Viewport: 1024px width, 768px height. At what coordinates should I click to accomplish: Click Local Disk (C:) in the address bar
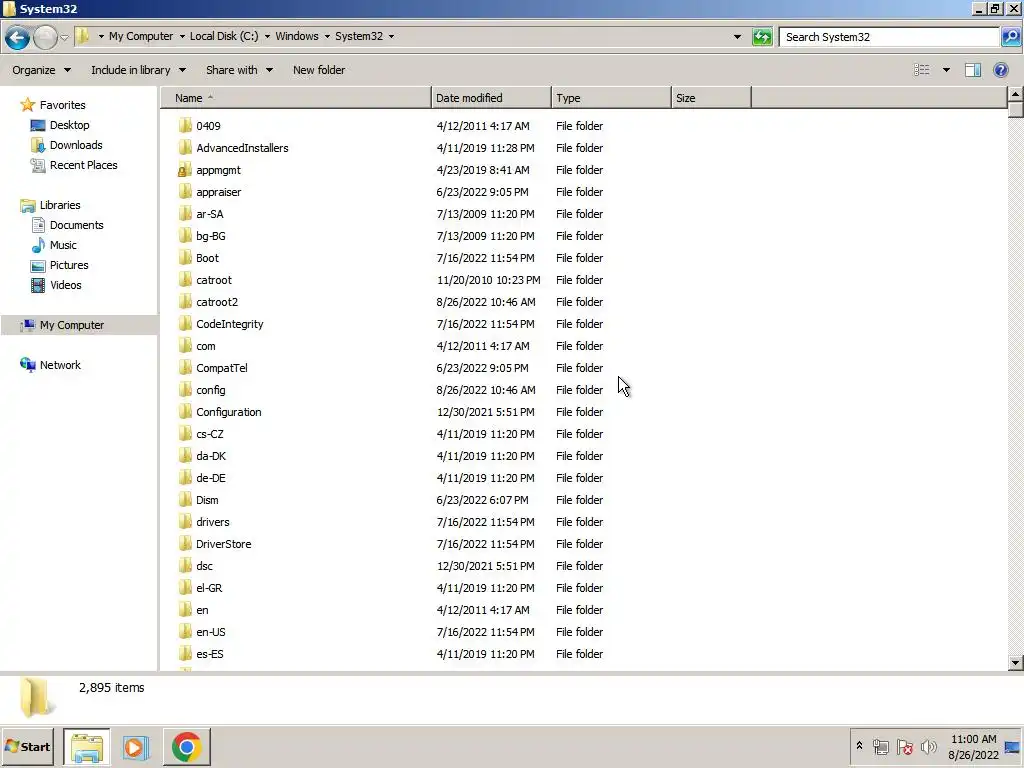coord(224,37)
